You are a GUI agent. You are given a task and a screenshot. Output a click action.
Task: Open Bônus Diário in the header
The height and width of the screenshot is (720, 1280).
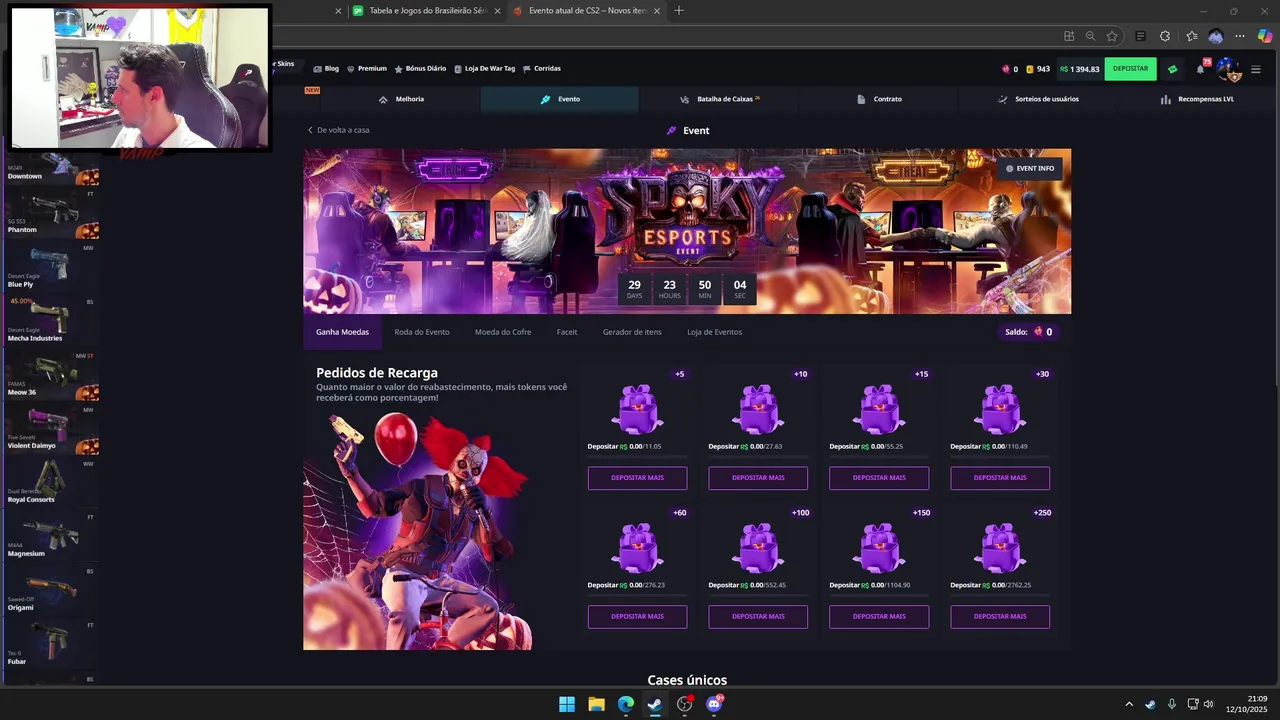point(420,69)
